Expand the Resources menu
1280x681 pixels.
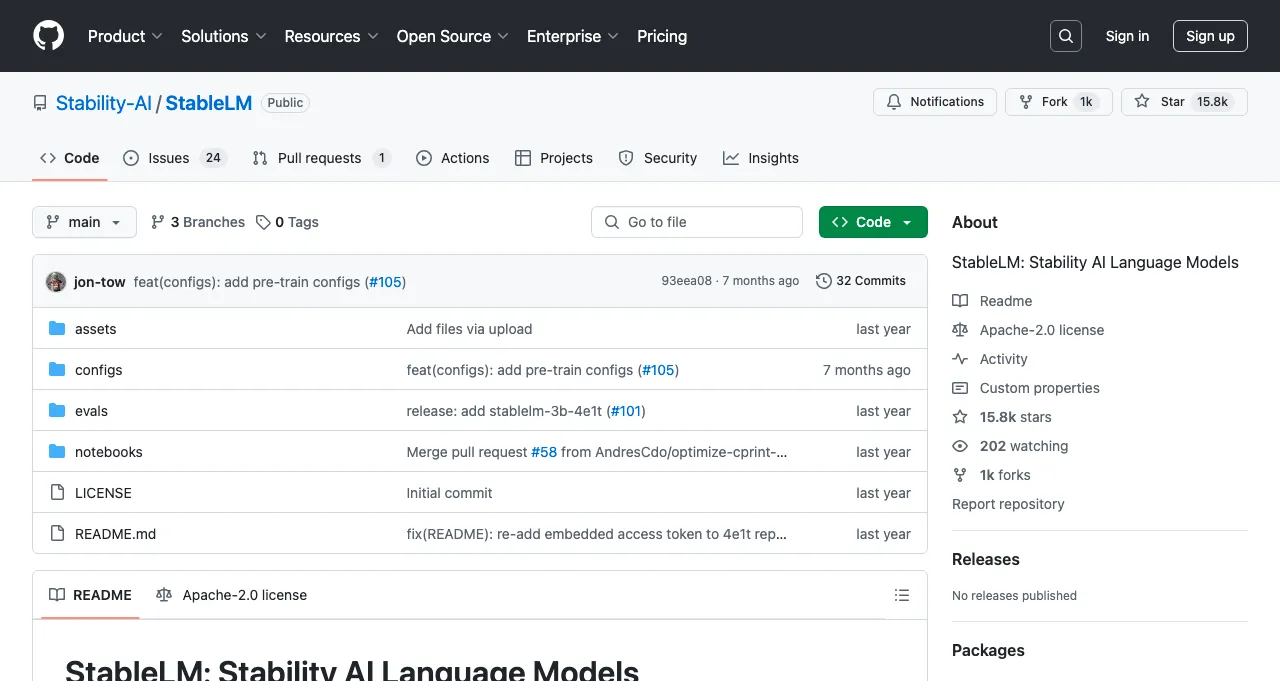tap(331, 36)
